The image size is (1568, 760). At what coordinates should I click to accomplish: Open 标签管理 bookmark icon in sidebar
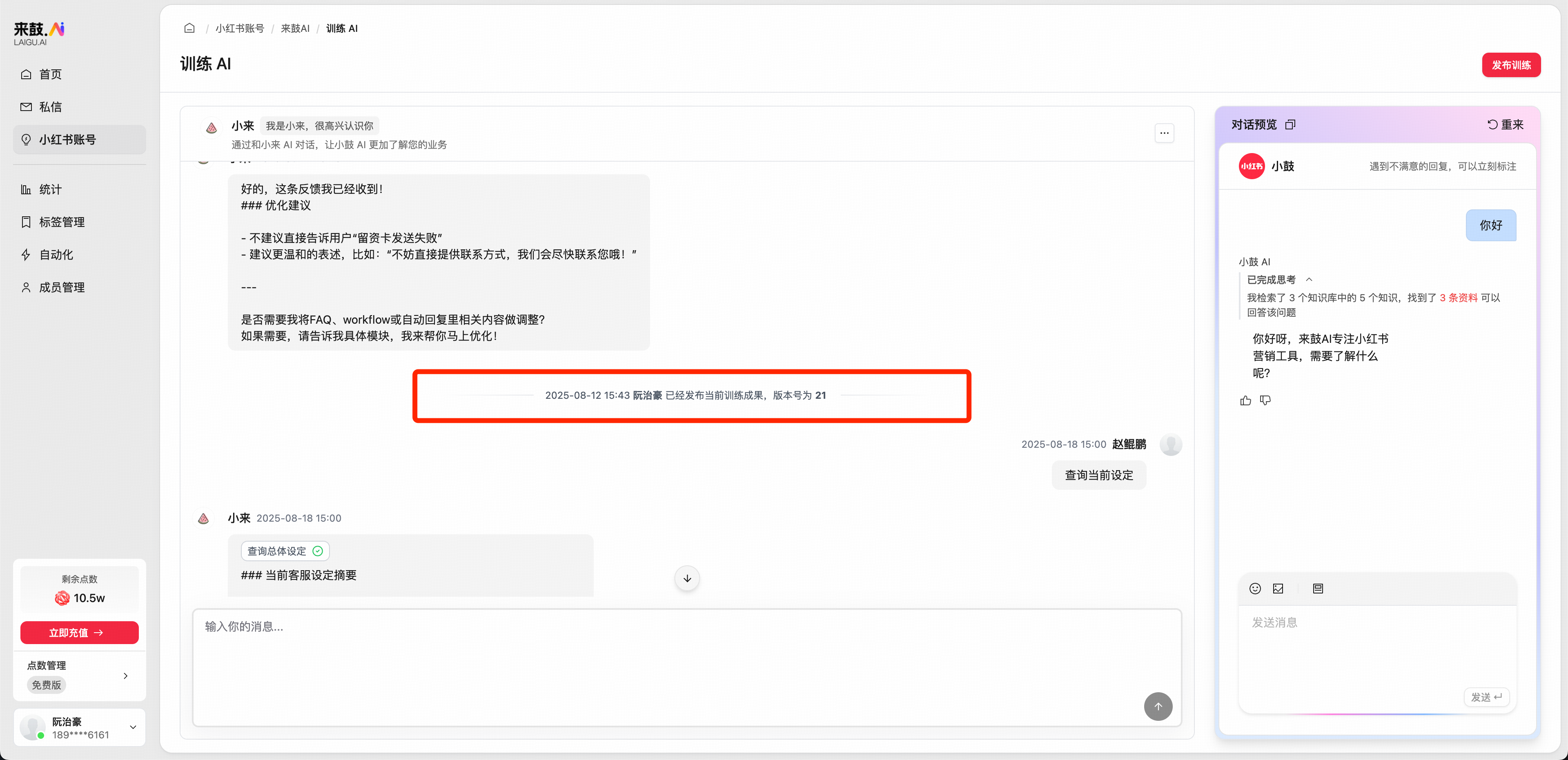tap(26, 222)
